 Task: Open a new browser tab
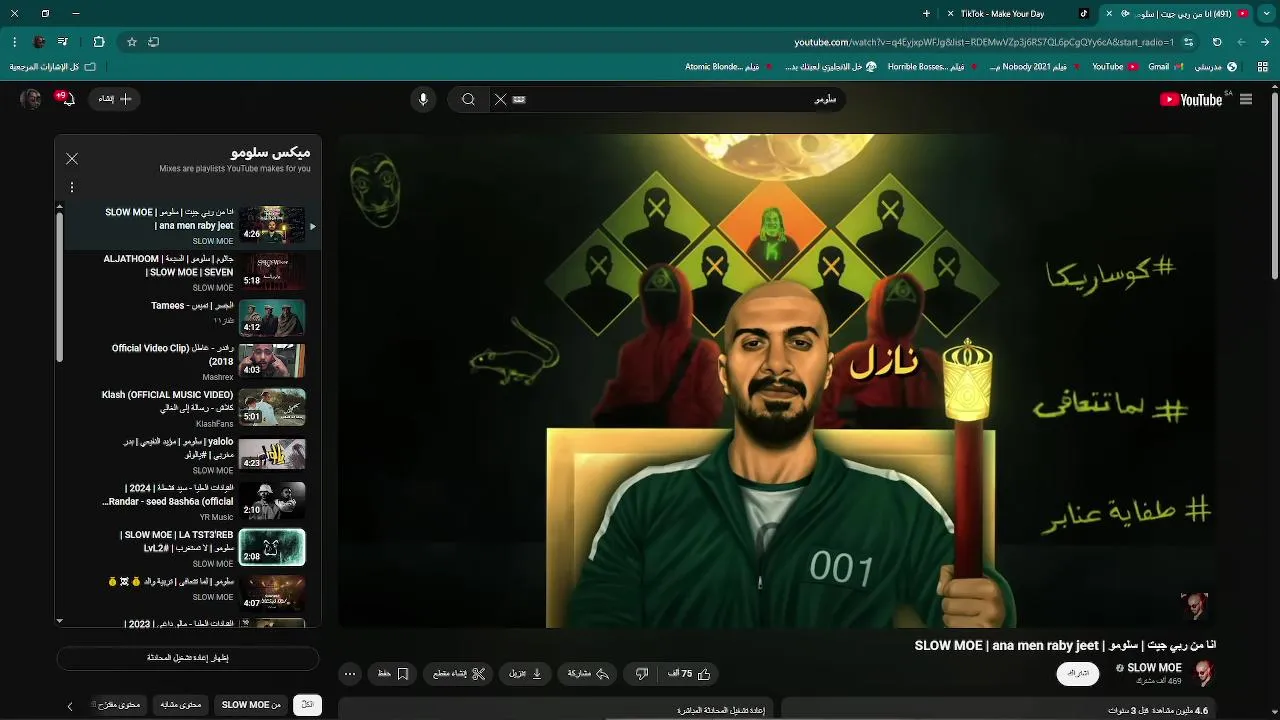926,14
